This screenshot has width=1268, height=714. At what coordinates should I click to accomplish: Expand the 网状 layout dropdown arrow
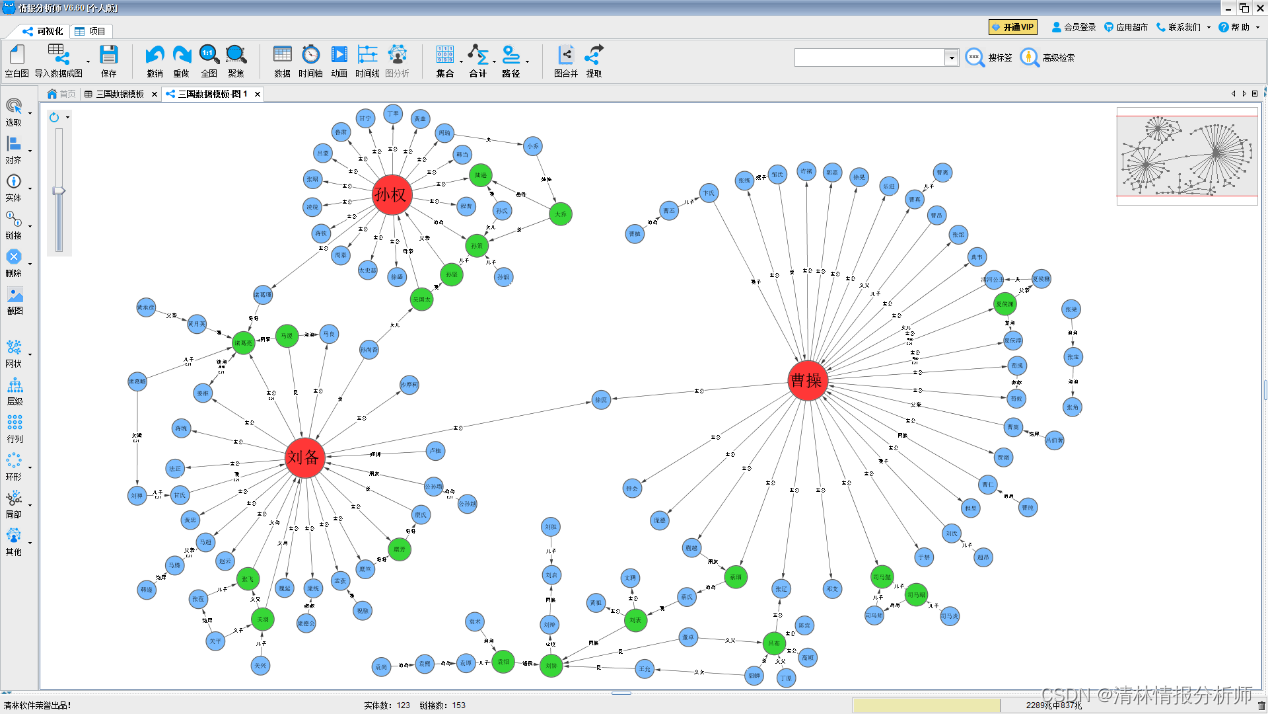[30, 353]
